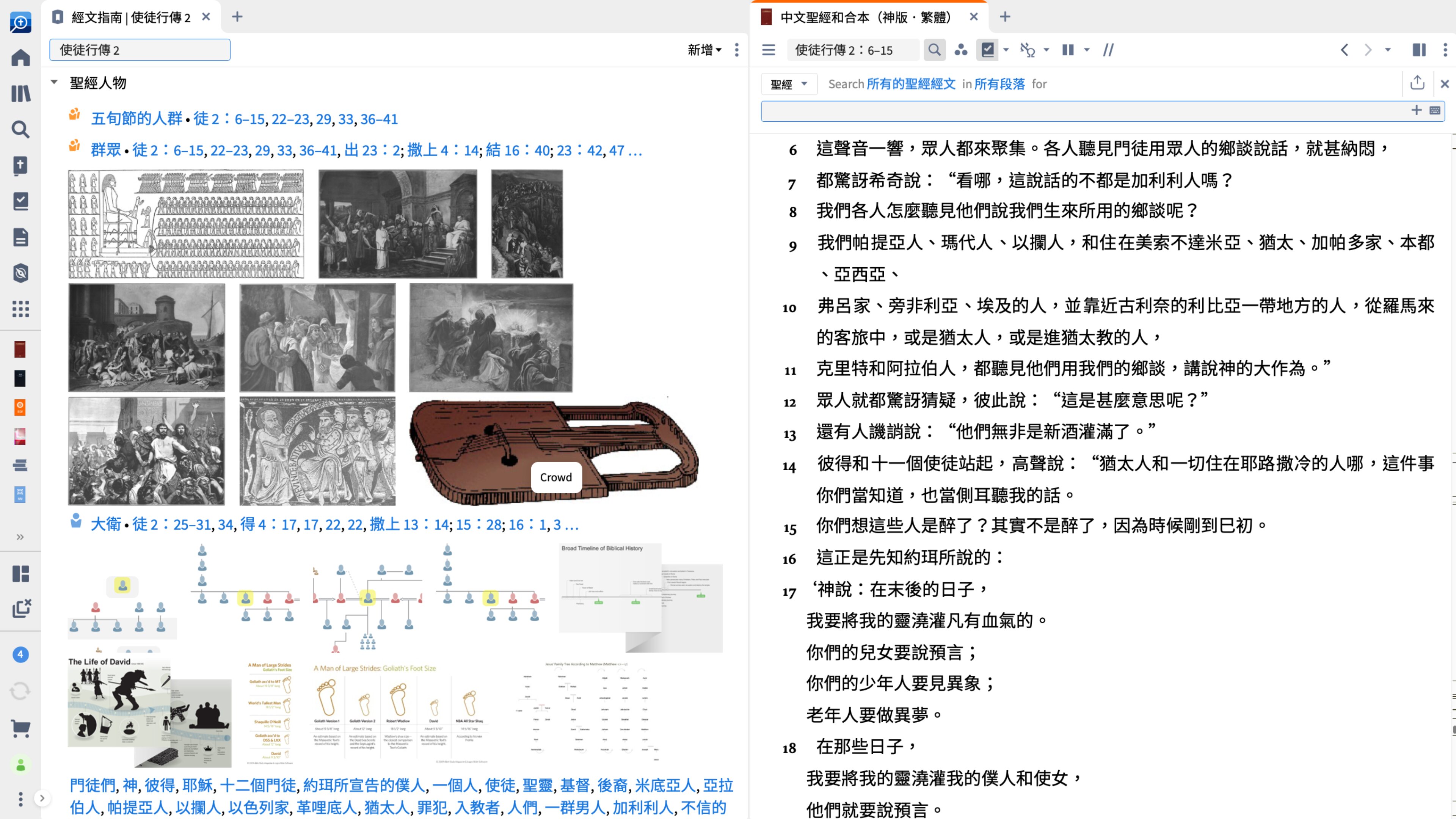The height and width of the screenshot is (819, 1456).
Task: Expand the sidebar with the arrow button
Action: click(x=42, y=798)
